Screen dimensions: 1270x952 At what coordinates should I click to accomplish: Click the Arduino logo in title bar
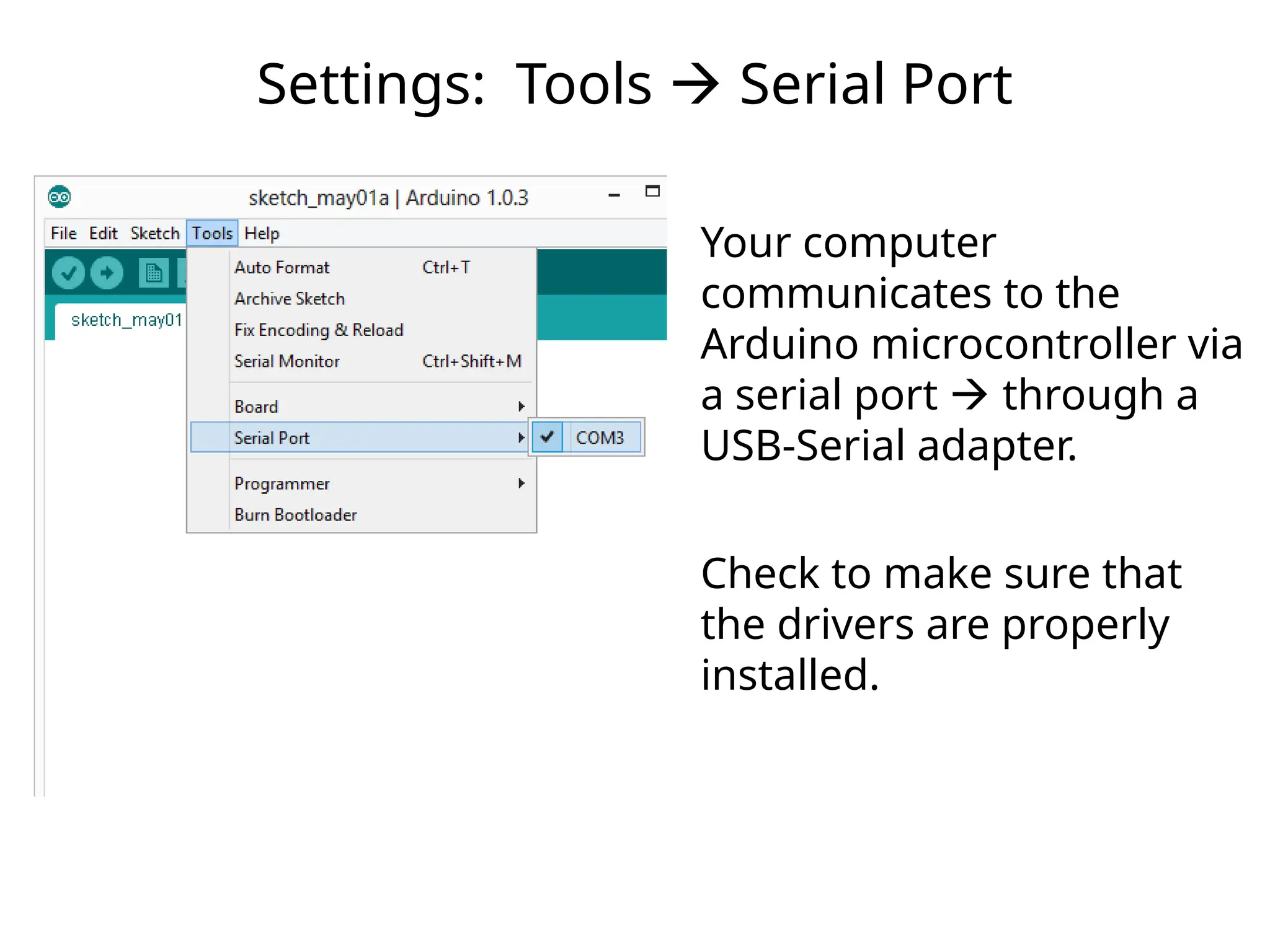click(60, 198)
